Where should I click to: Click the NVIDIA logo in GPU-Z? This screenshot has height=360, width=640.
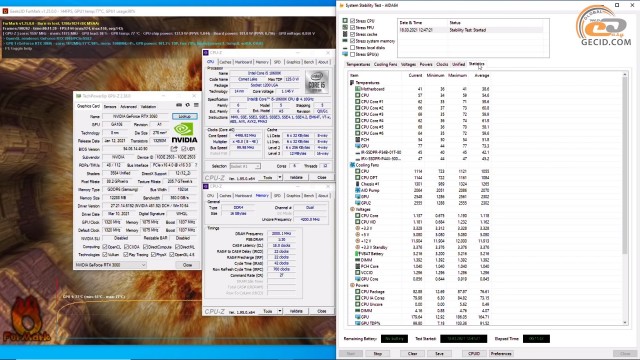click(184, 133)
